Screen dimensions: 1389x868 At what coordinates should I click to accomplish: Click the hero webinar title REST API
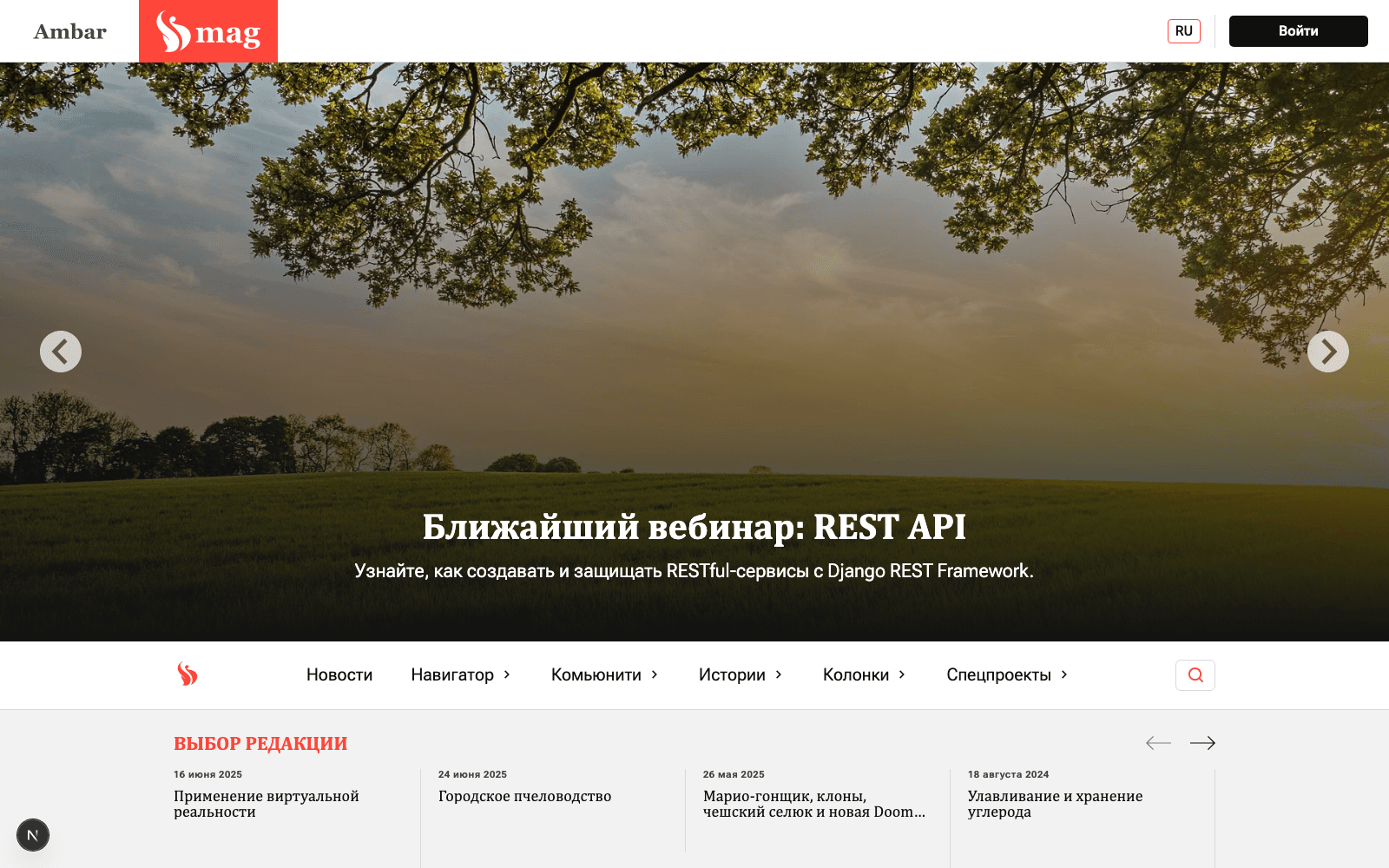(x=694, y=527)
